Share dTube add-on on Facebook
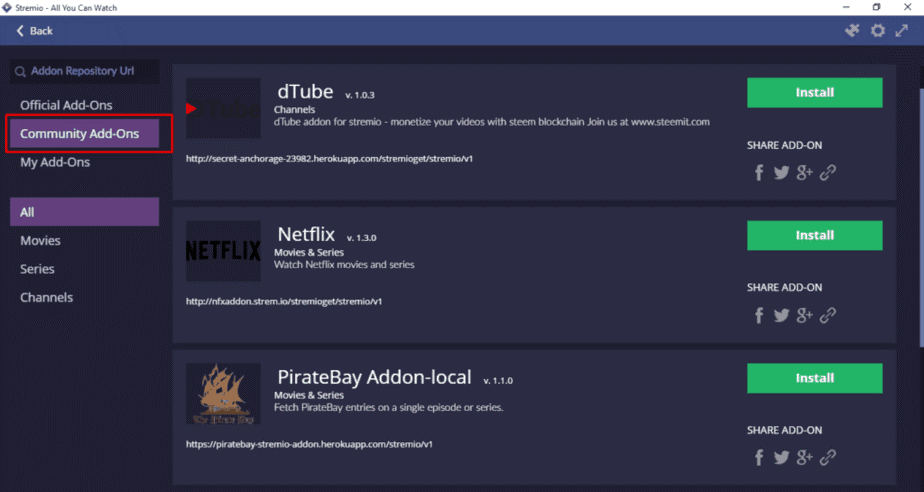Viewport: 924px width, 492px height. 759,173
